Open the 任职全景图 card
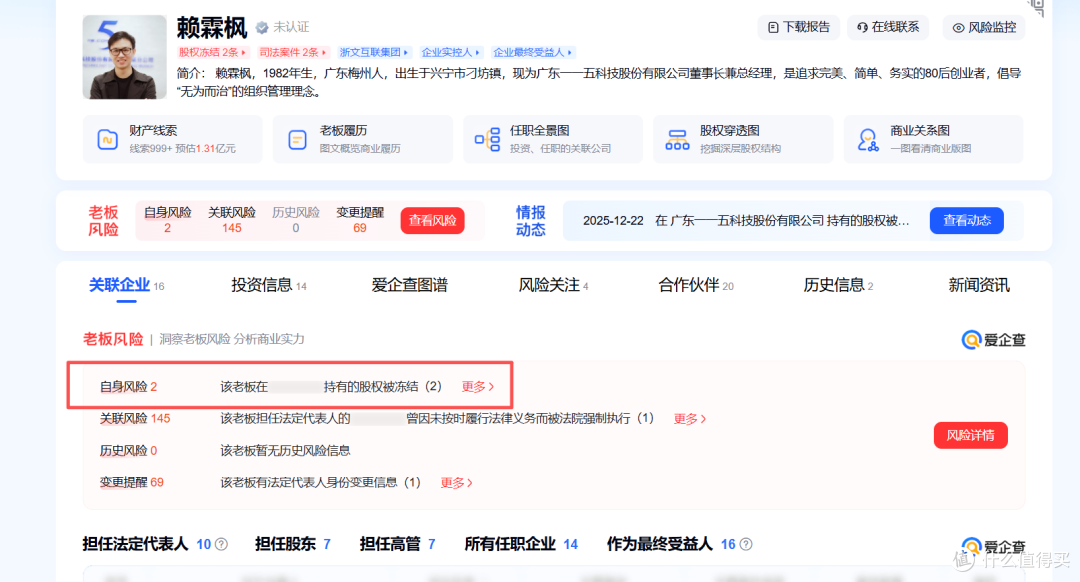Screen dimensions: 1080x582 [553, 140]
